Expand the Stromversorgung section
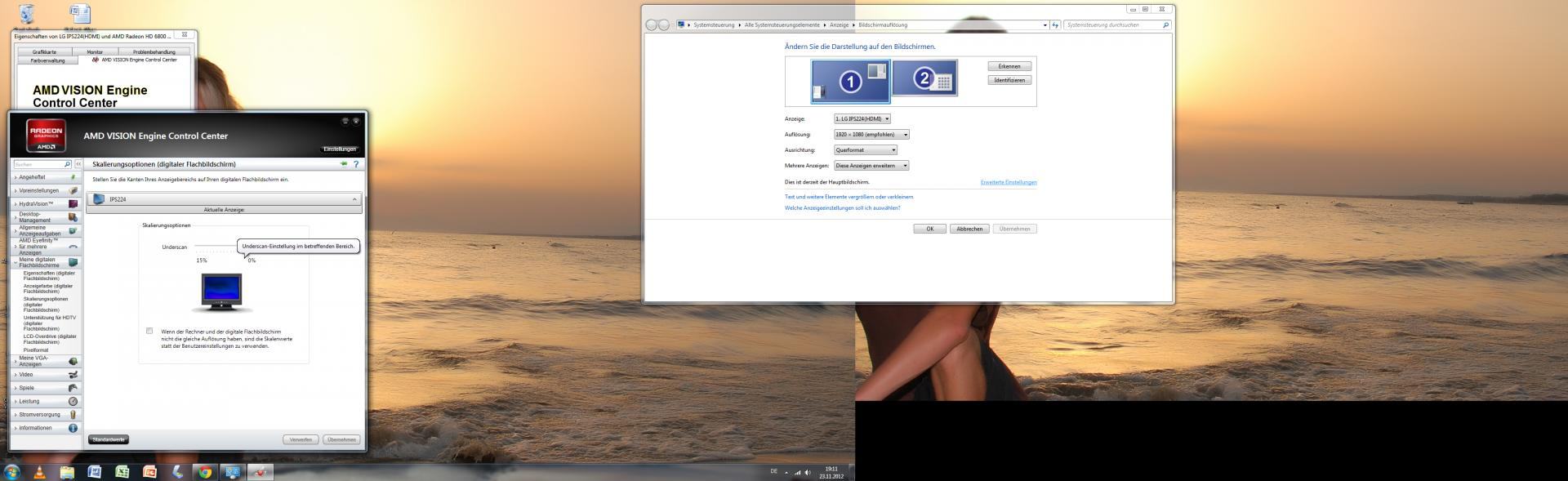 click(x=46, y=414)
